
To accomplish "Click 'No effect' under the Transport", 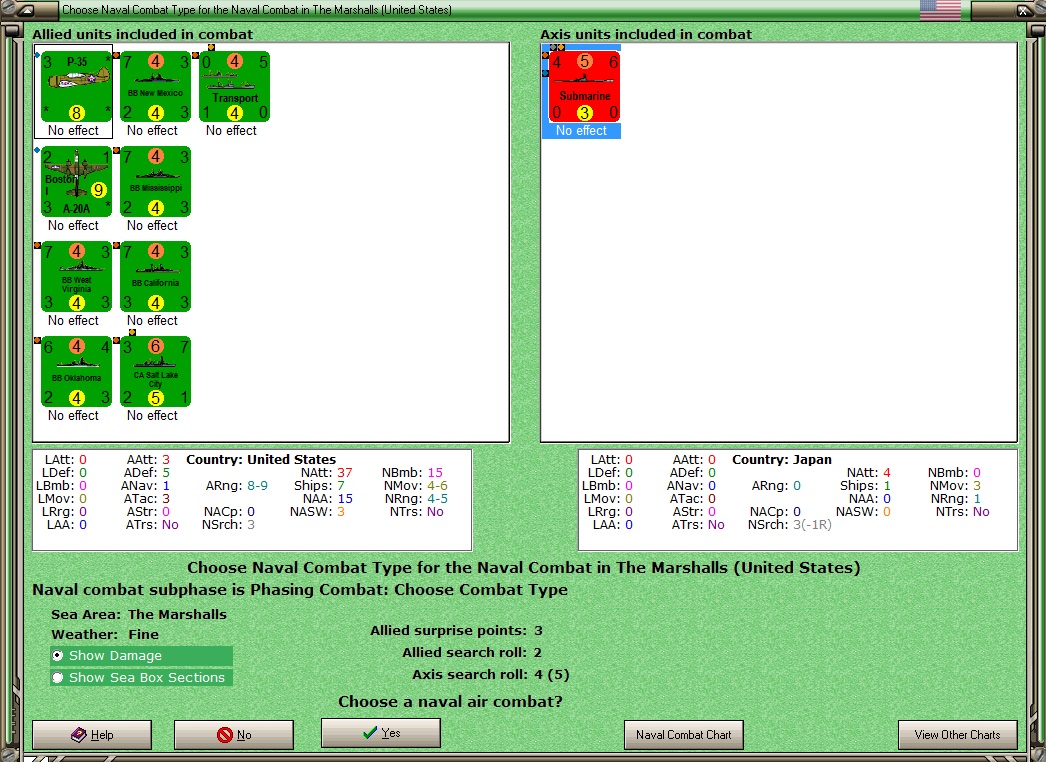I will pyautogui.click(x=231, y=131).
